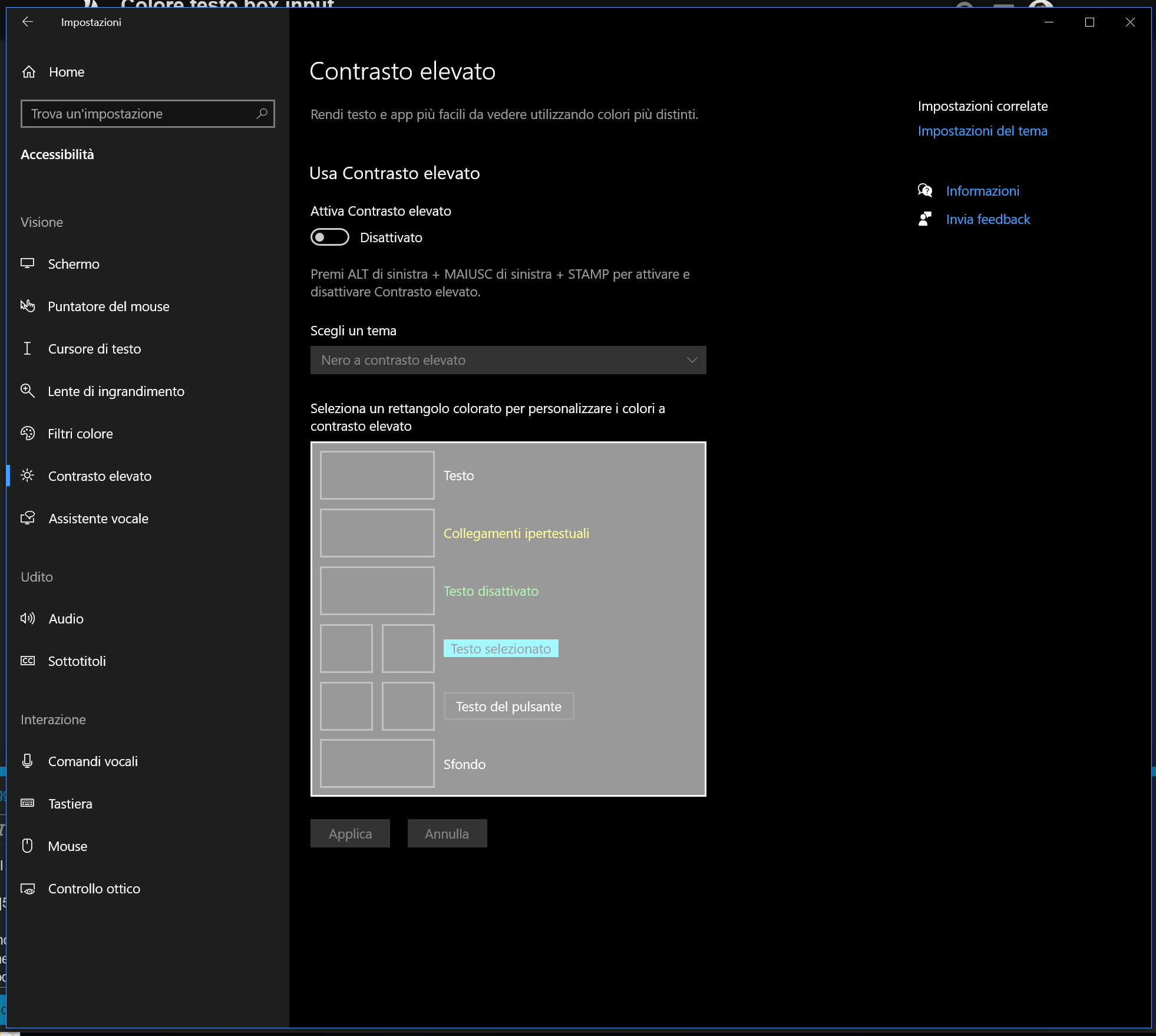Image resolution: width=1156 pixels, height=1036 pixels.
Task: Click the Invia feedback link
Action: (988, 219)
